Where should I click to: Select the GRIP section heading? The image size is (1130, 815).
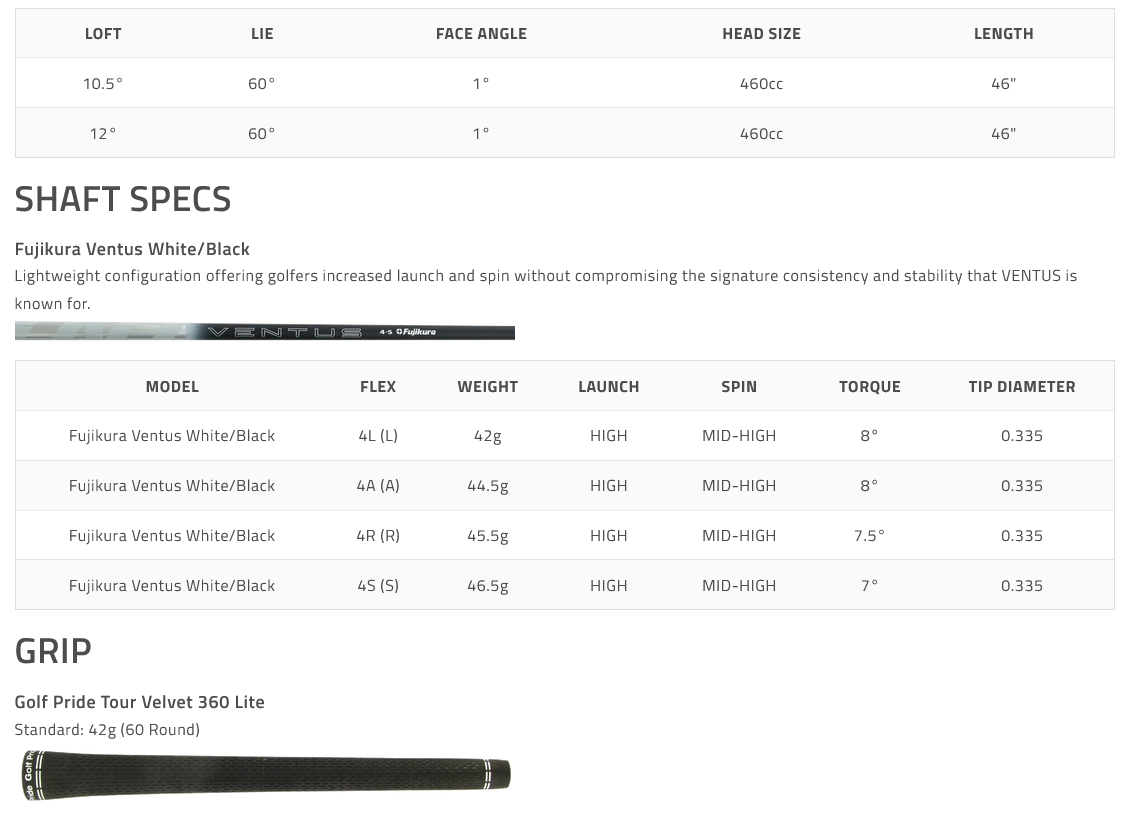coord(53,651)
